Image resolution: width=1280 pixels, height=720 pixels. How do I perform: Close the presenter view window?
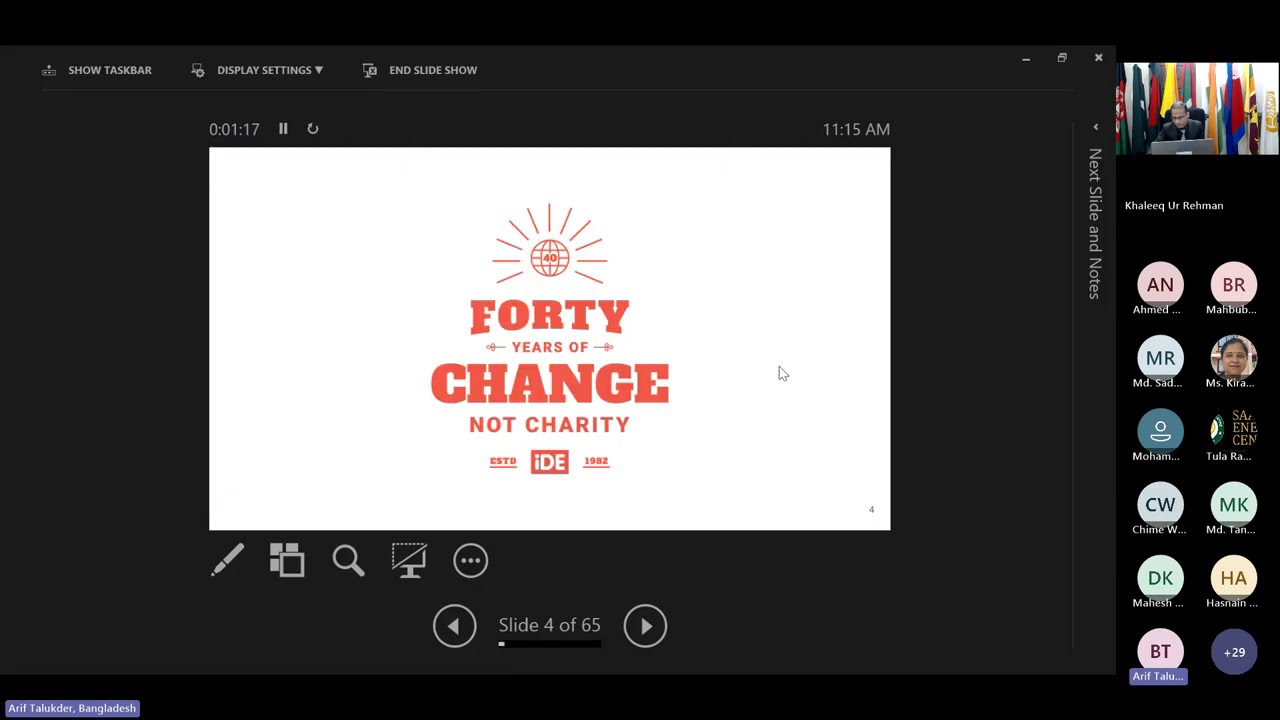[x=1098, y=58]
